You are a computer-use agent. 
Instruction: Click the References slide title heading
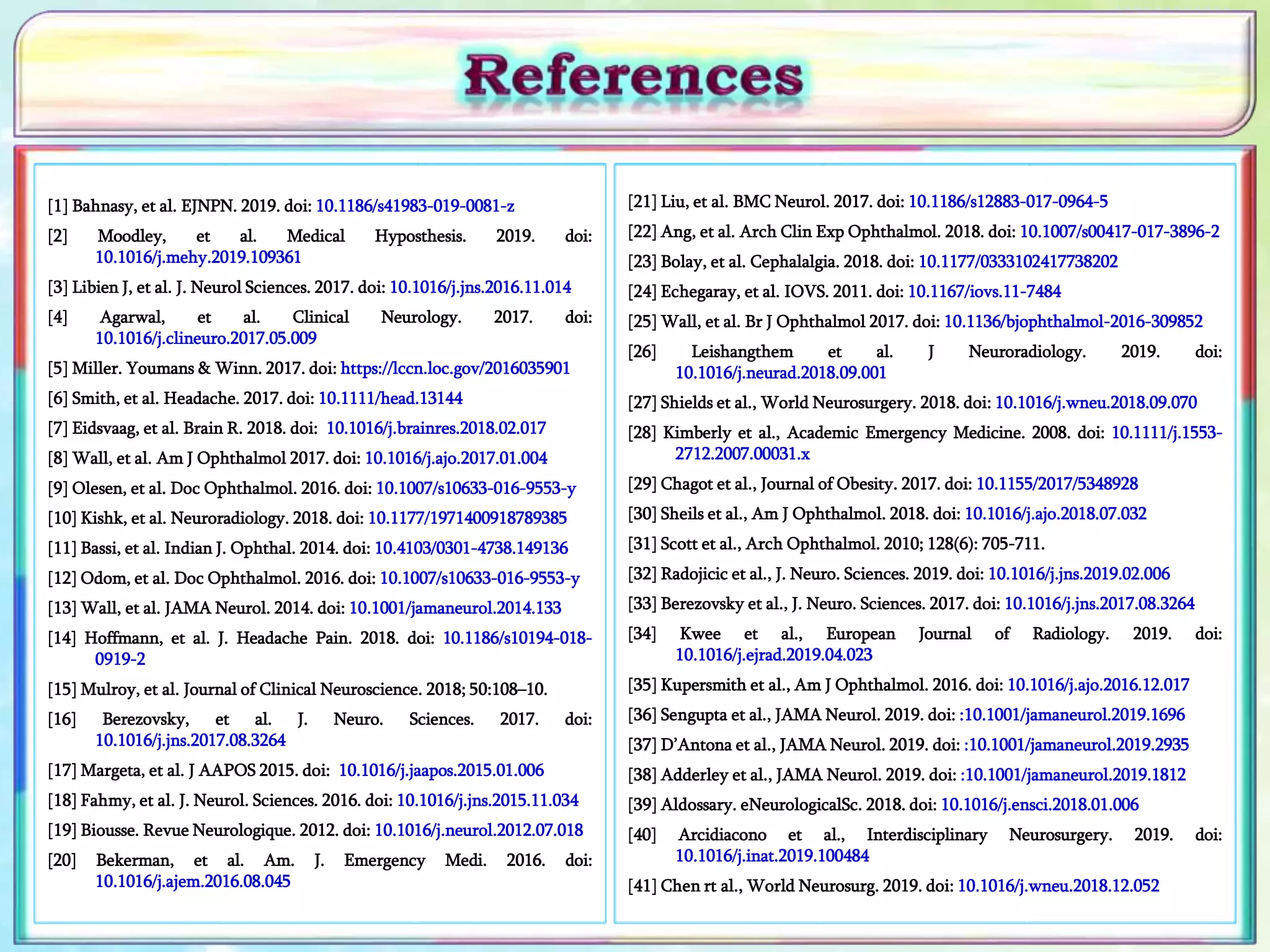click(x=634, y=77)
